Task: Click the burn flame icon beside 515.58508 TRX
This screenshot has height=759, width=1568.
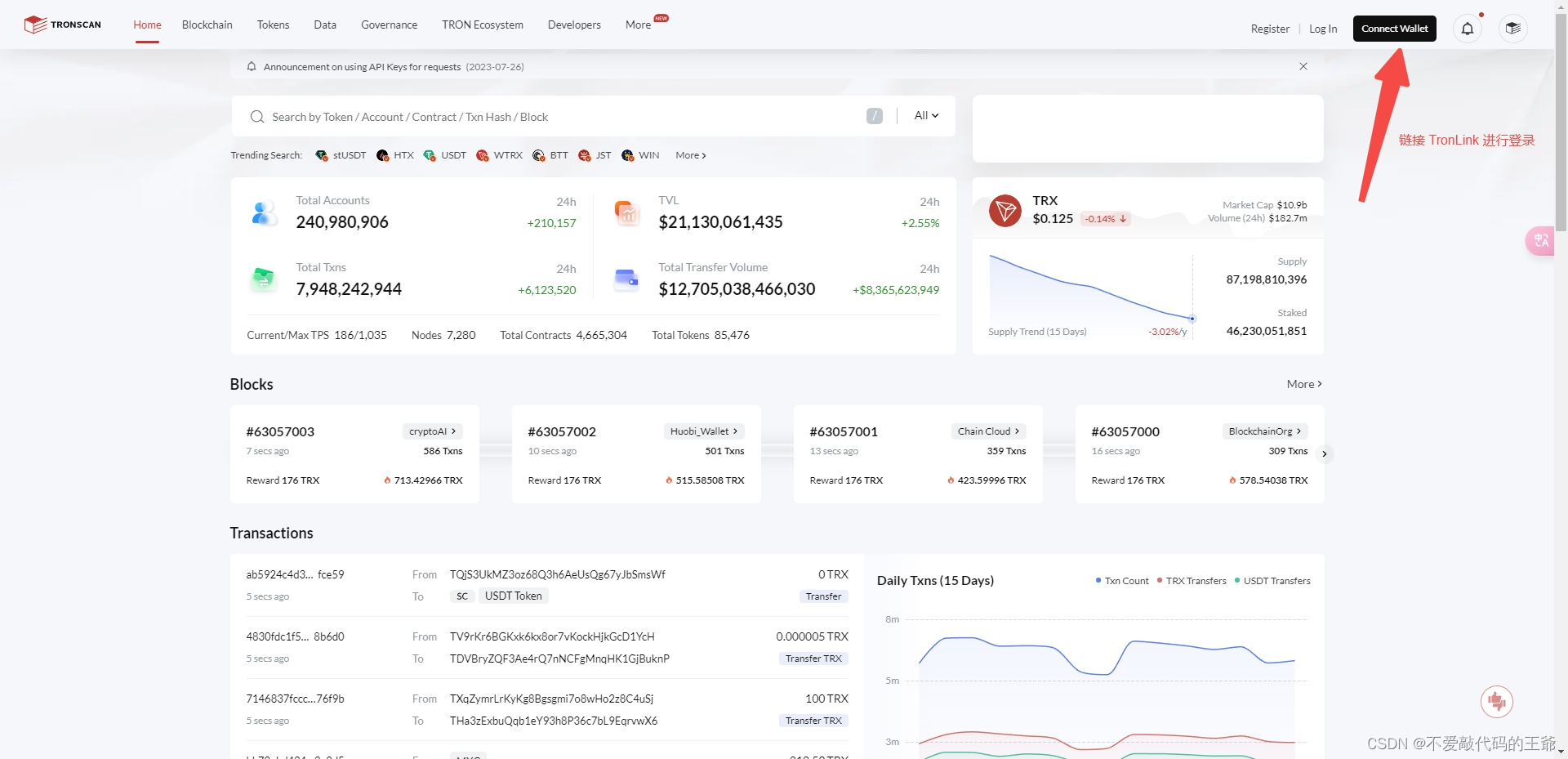Action: pyautogui.click(x=669, y=480)
